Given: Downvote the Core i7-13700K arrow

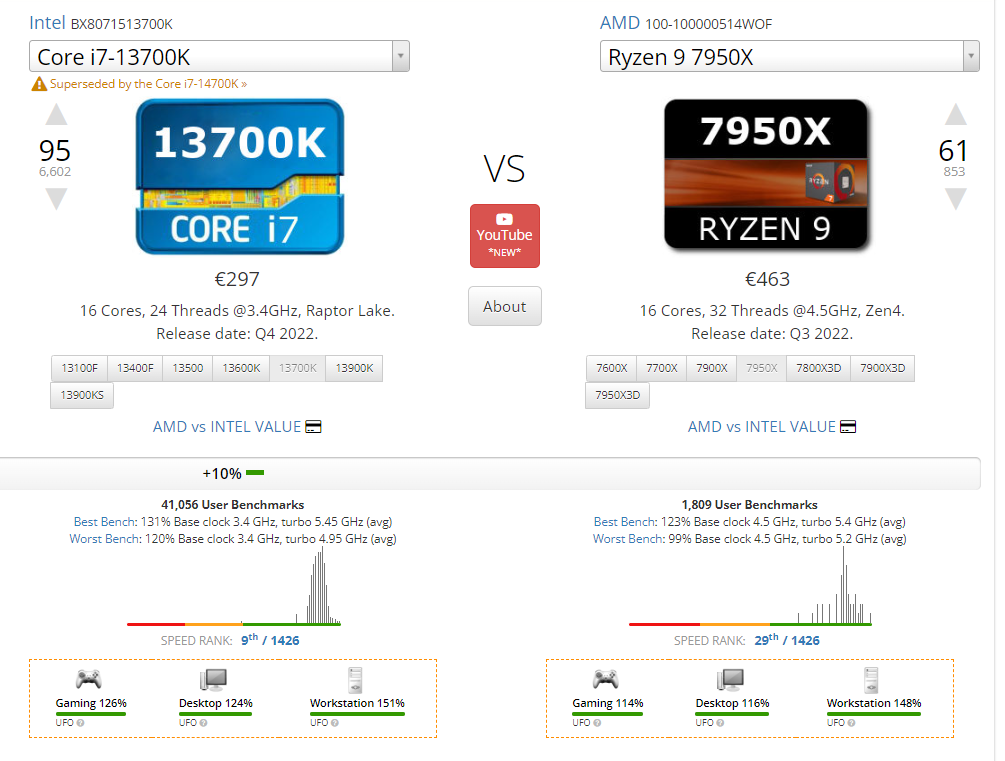Looking at the screenshot, I should [x=56, y=199].
